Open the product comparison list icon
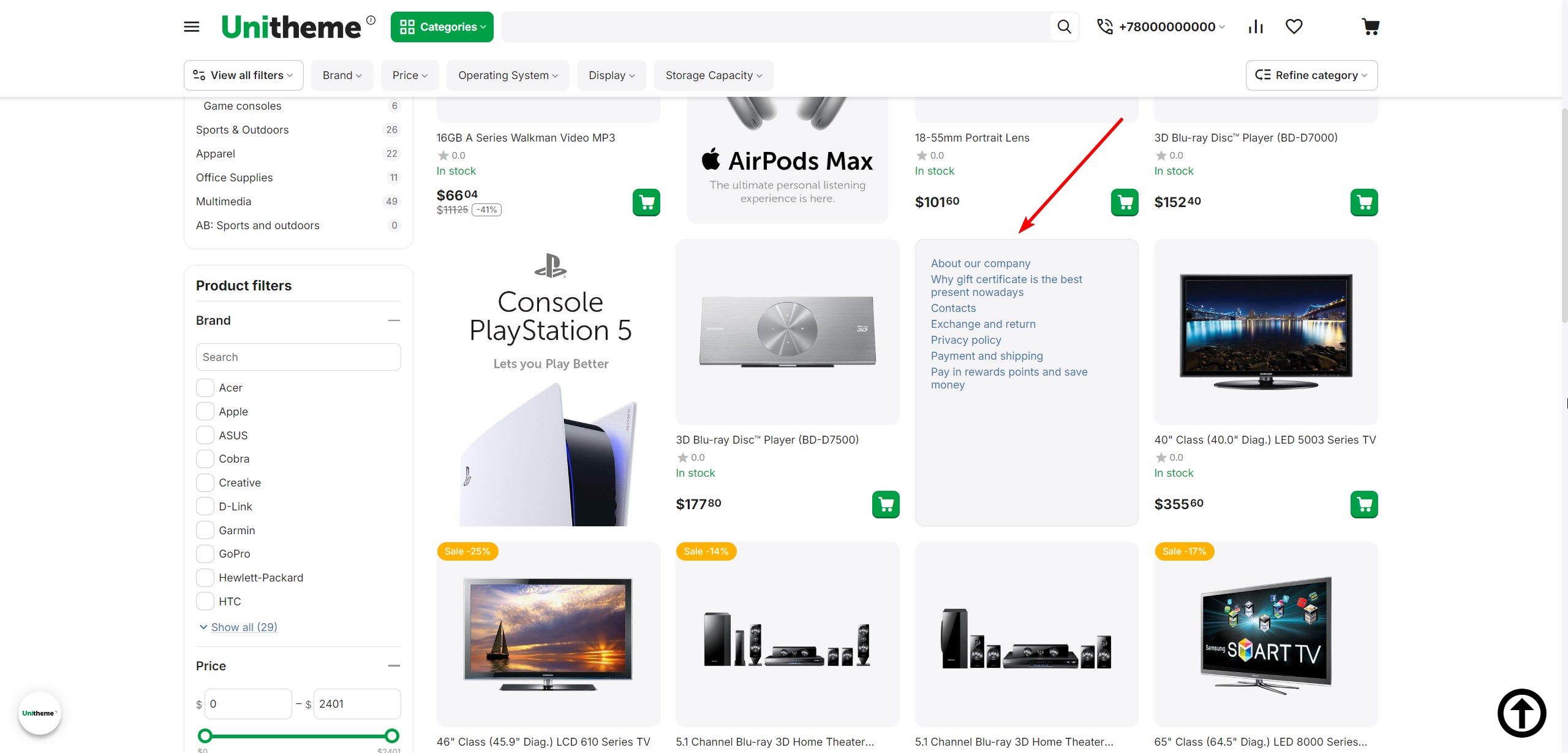Screen dimensions: 1568x753 click(x=1256, y=27)
